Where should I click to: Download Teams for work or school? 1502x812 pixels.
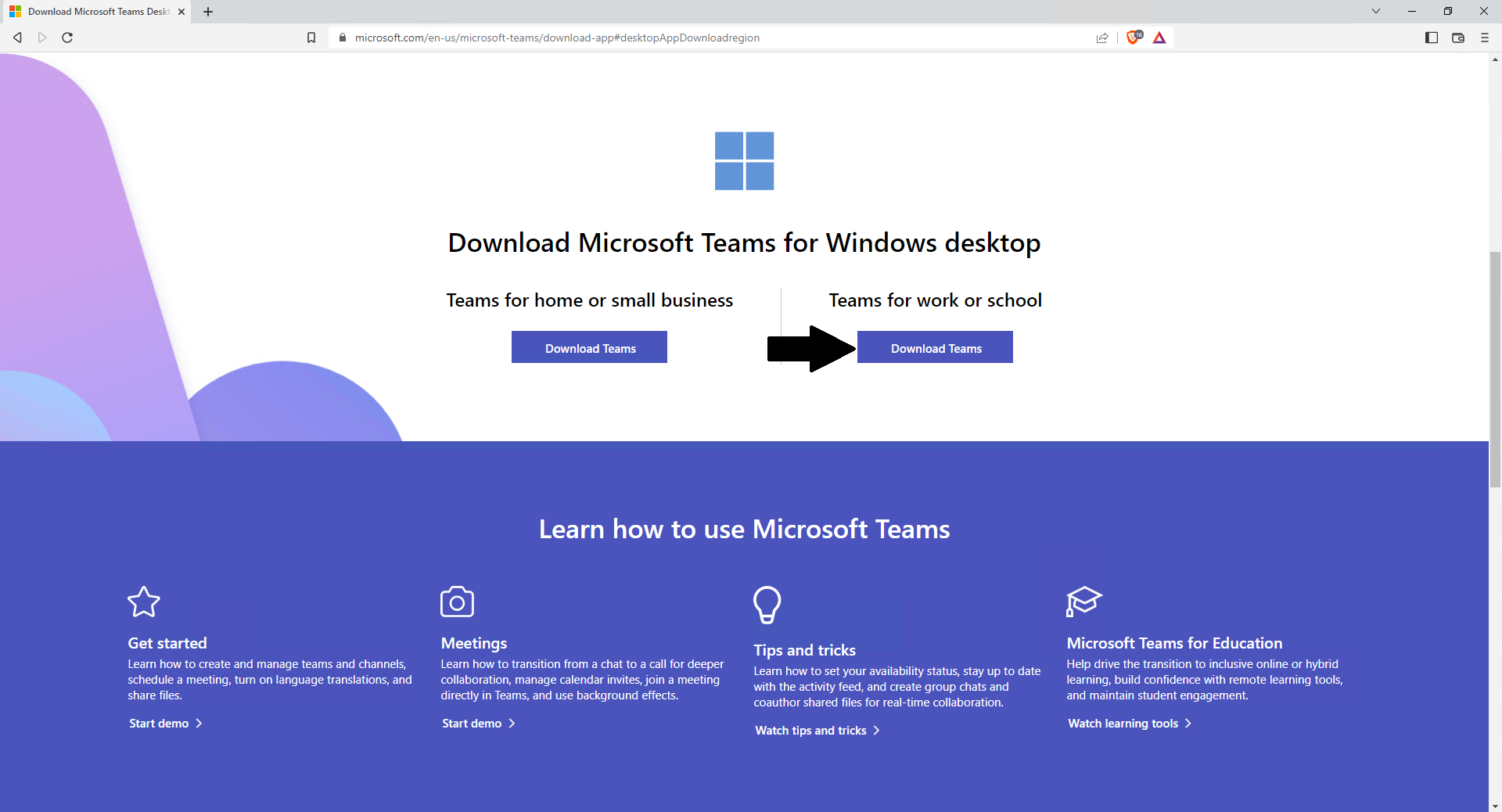935,347
